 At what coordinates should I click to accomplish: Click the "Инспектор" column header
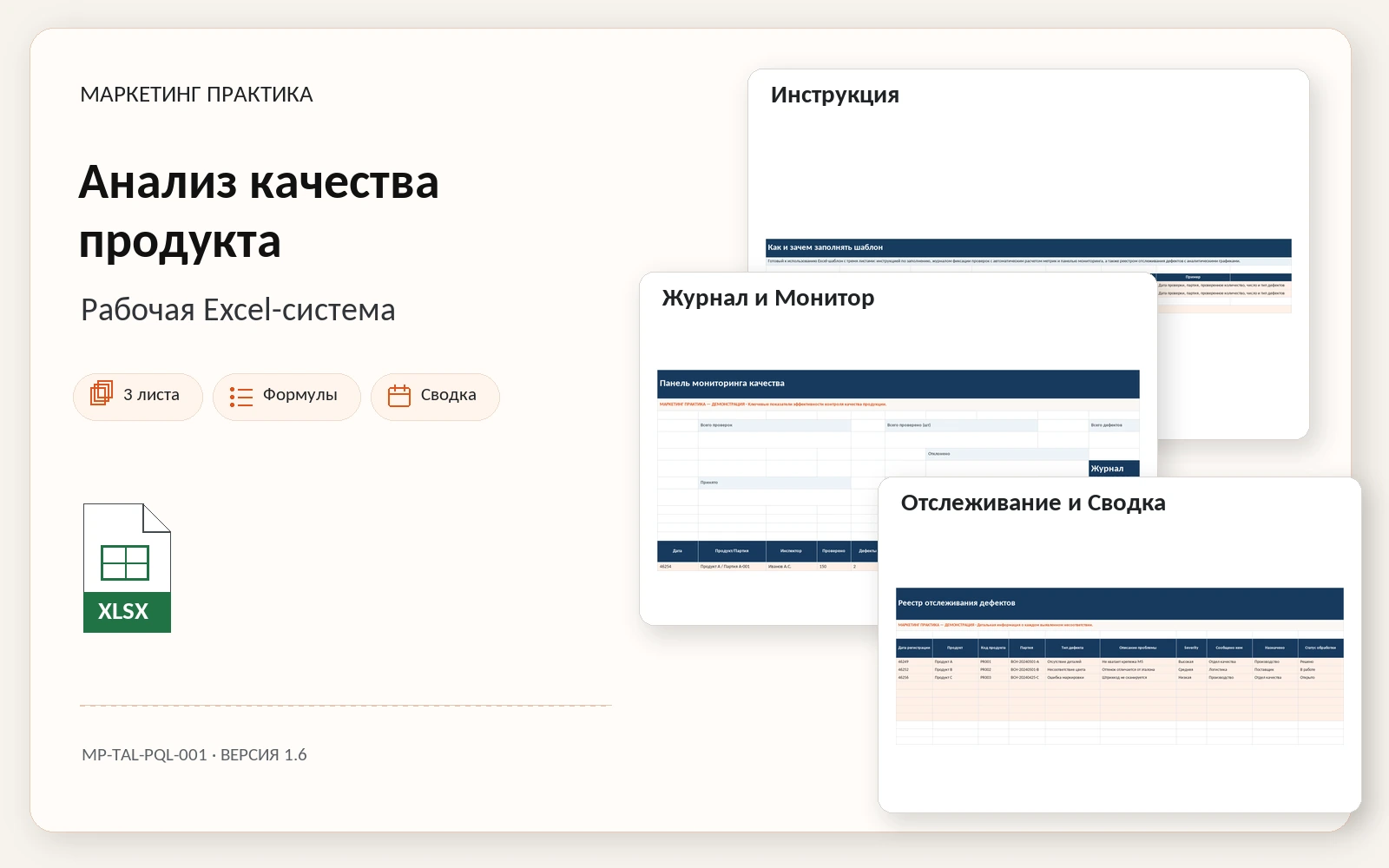pyautogui.click(x=791, y=551)
